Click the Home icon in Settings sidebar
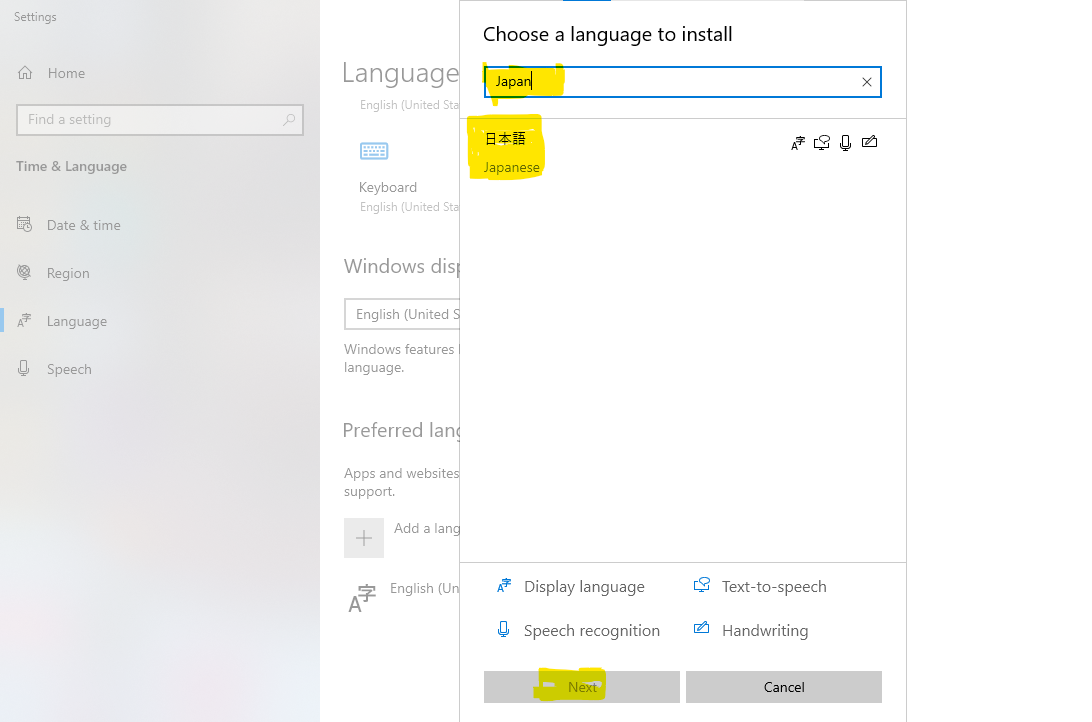1092x722 pixels. [25, 72]
